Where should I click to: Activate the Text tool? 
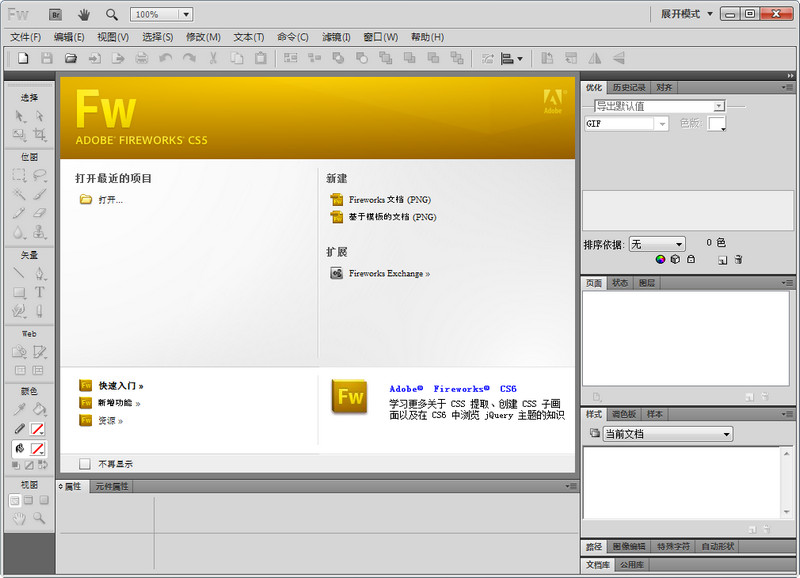pos(40,292)
